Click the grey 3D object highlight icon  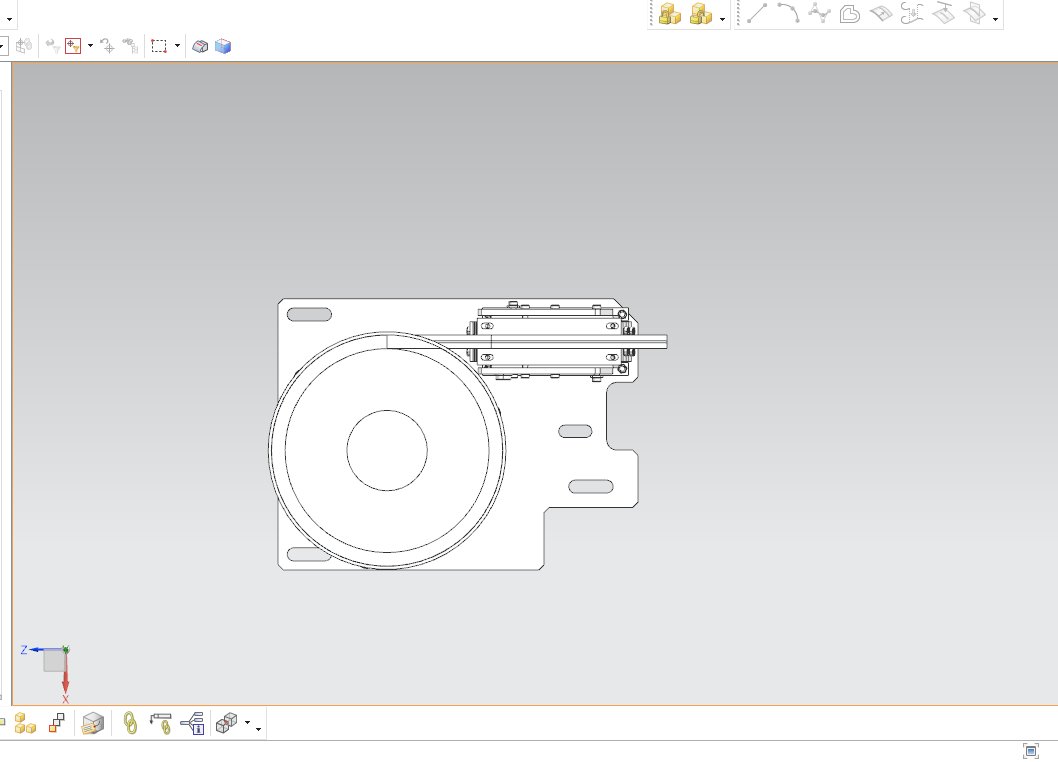(200, 46)
